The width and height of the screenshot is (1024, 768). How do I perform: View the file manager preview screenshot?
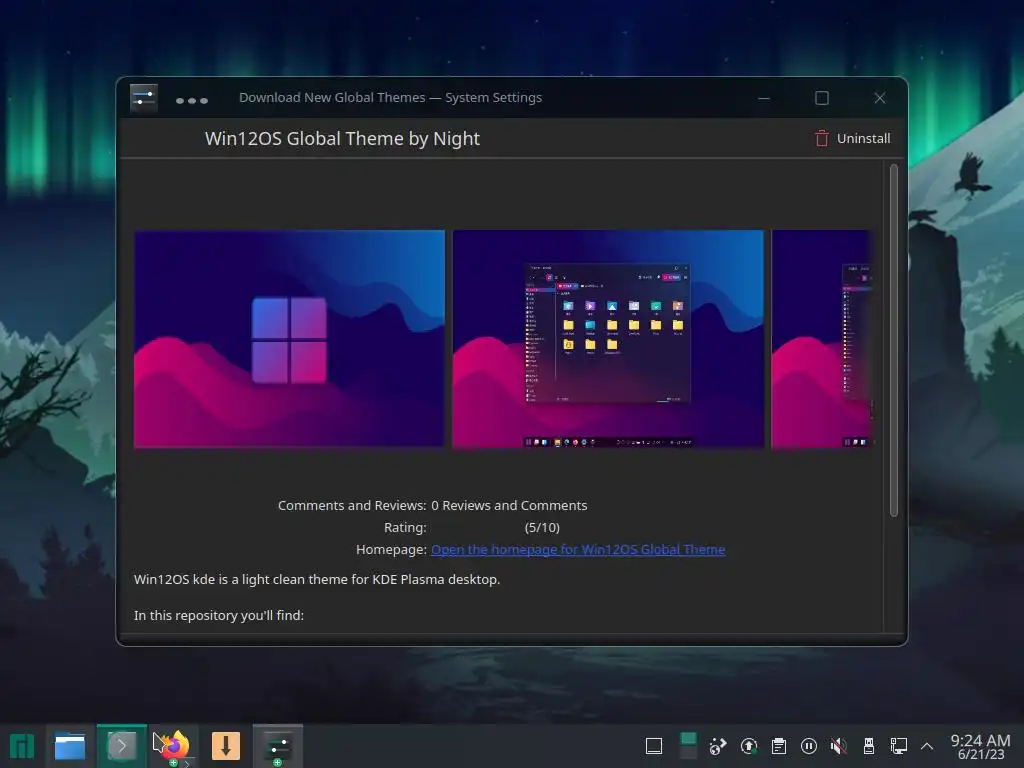pos(608,339)
